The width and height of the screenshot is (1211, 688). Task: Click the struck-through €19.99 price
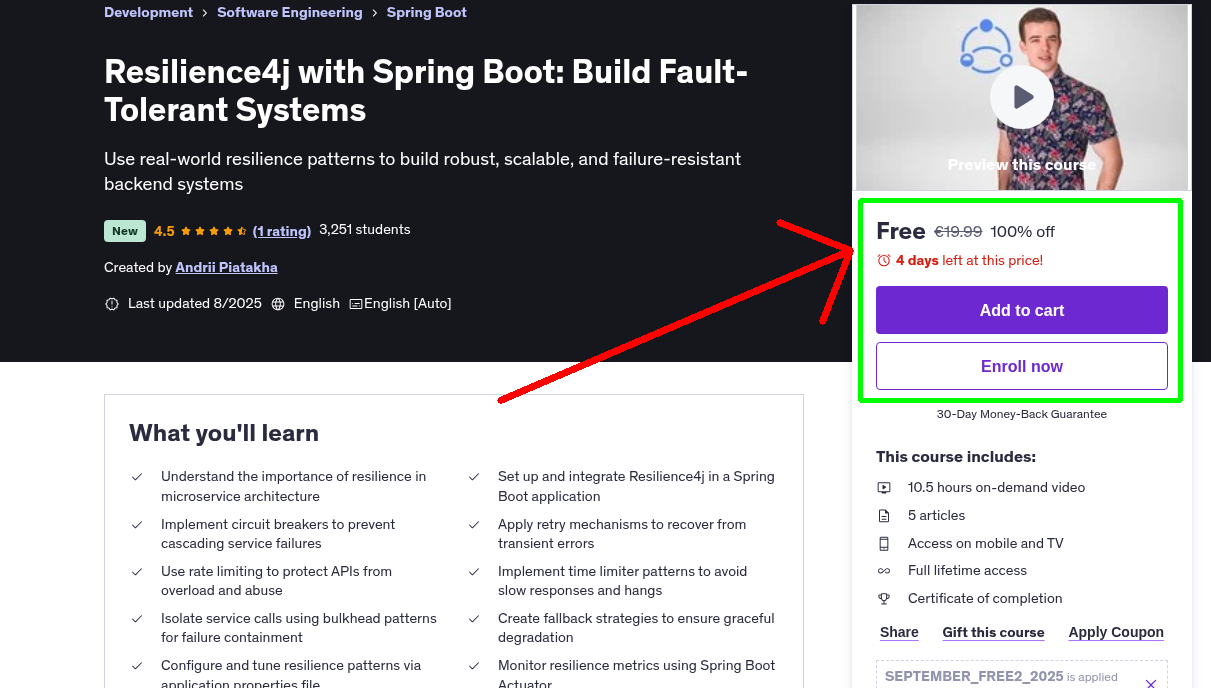pos(958,231)
